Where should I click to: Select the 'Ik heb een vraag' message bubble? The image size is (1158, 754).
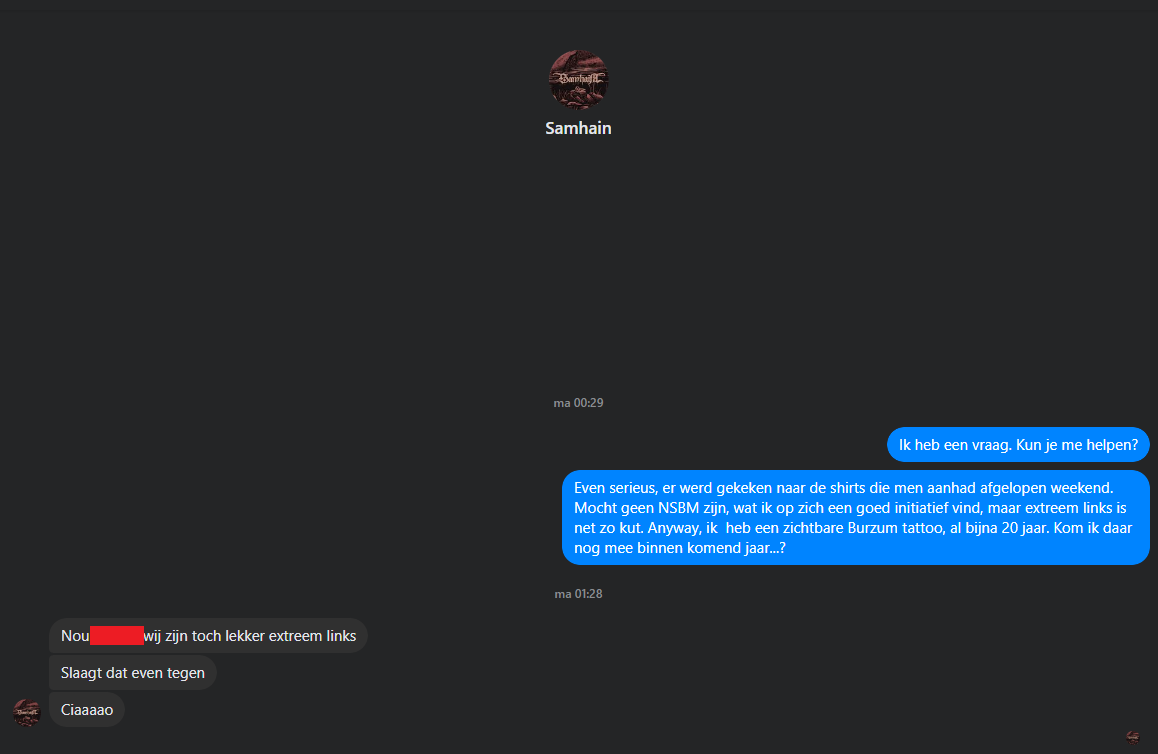click(1018, 445)
